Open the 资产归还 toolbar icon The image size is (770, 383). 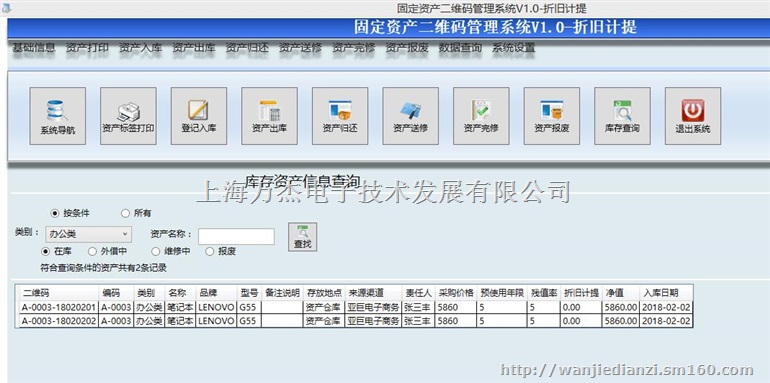click(340, 116)
